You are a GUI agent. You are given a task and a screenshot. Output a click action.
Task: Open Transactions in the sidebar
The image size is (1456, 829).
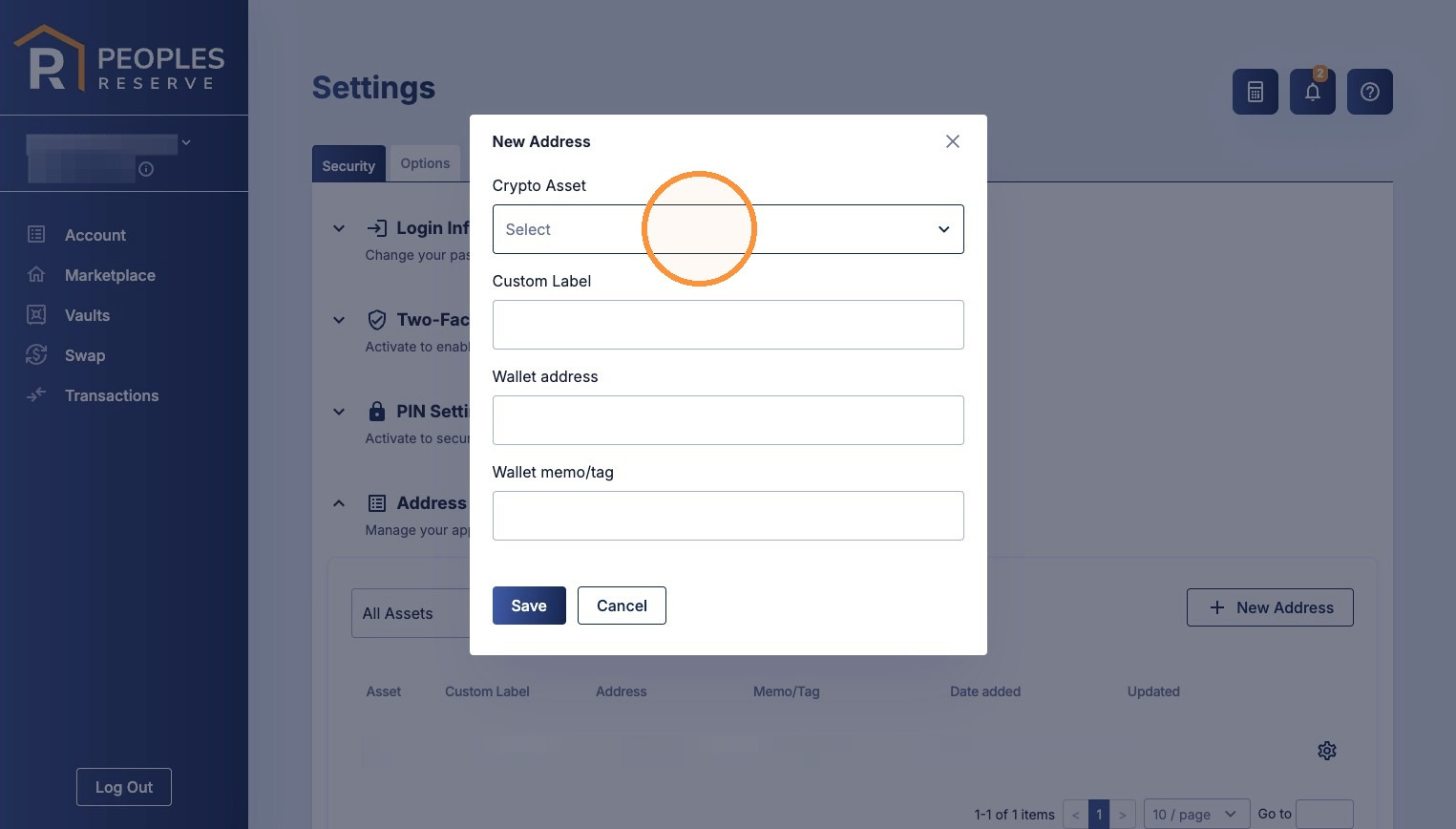112,395
